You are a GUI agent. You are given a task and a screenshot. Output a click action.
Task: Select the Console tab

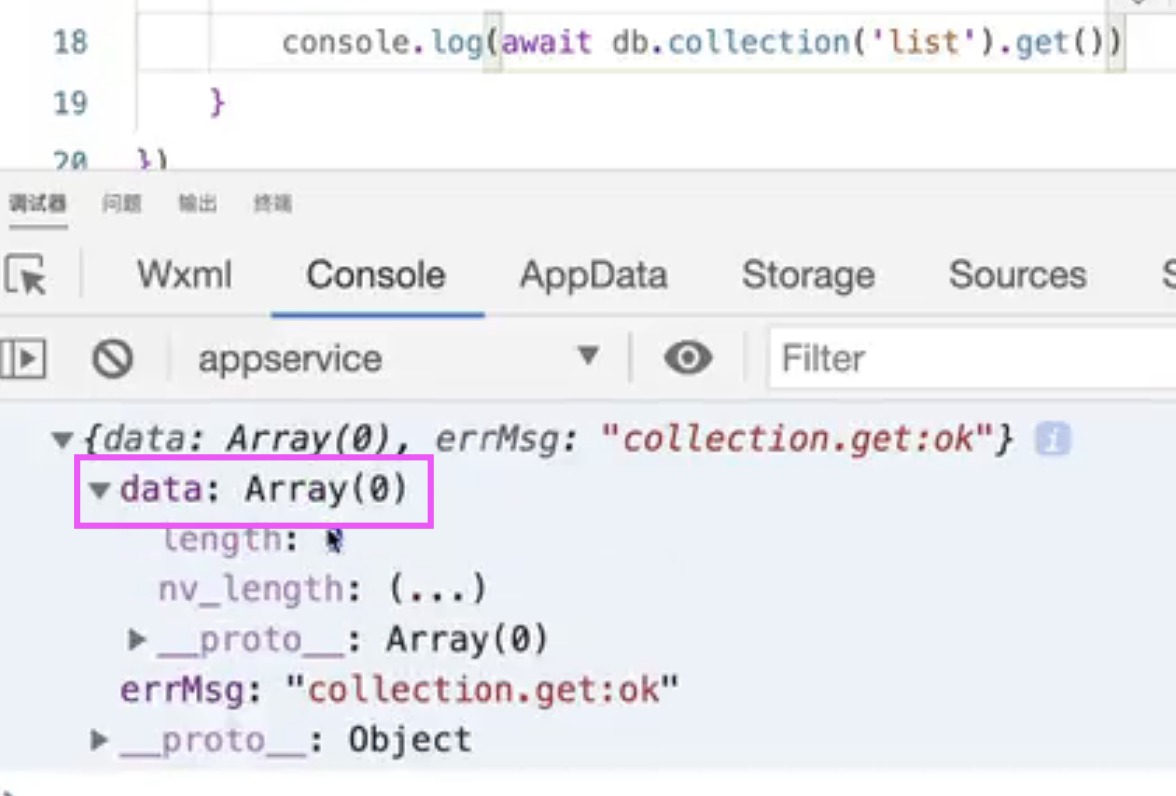[376, 275]
